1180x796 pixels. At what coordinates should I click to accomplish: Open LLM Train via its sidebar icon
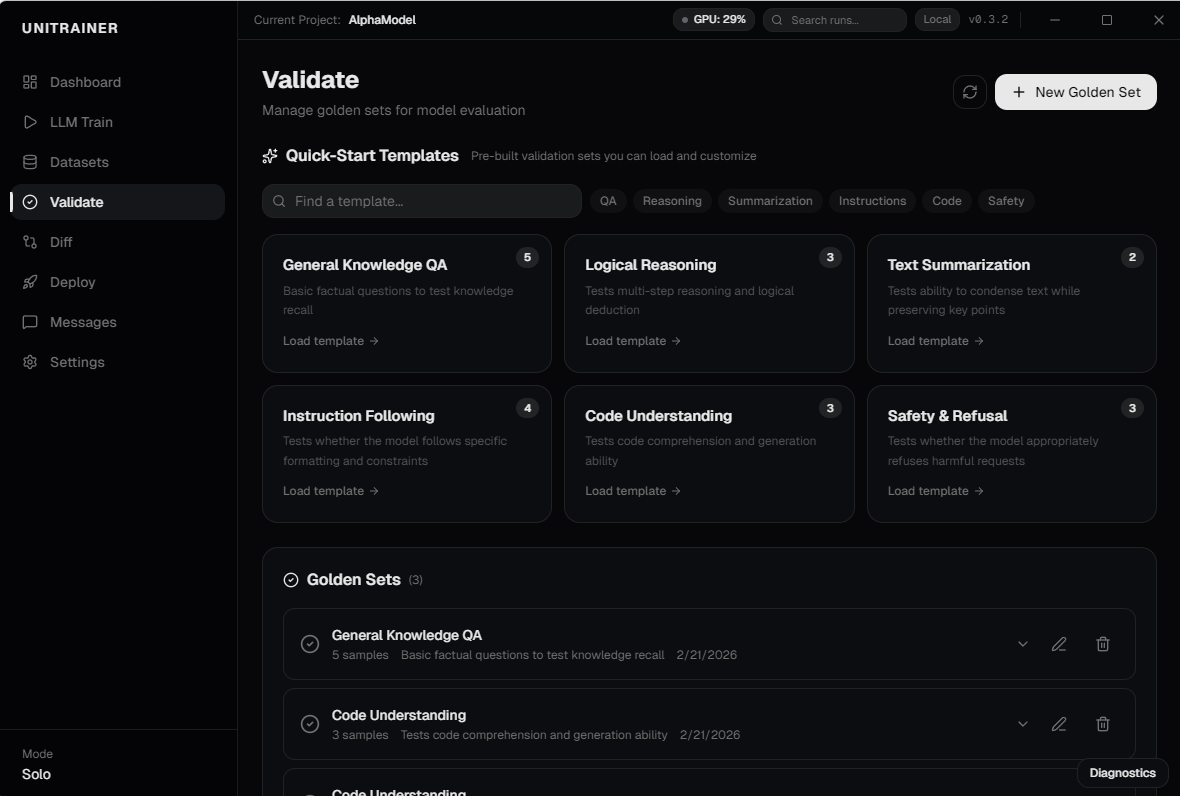(x=31, y=122)
